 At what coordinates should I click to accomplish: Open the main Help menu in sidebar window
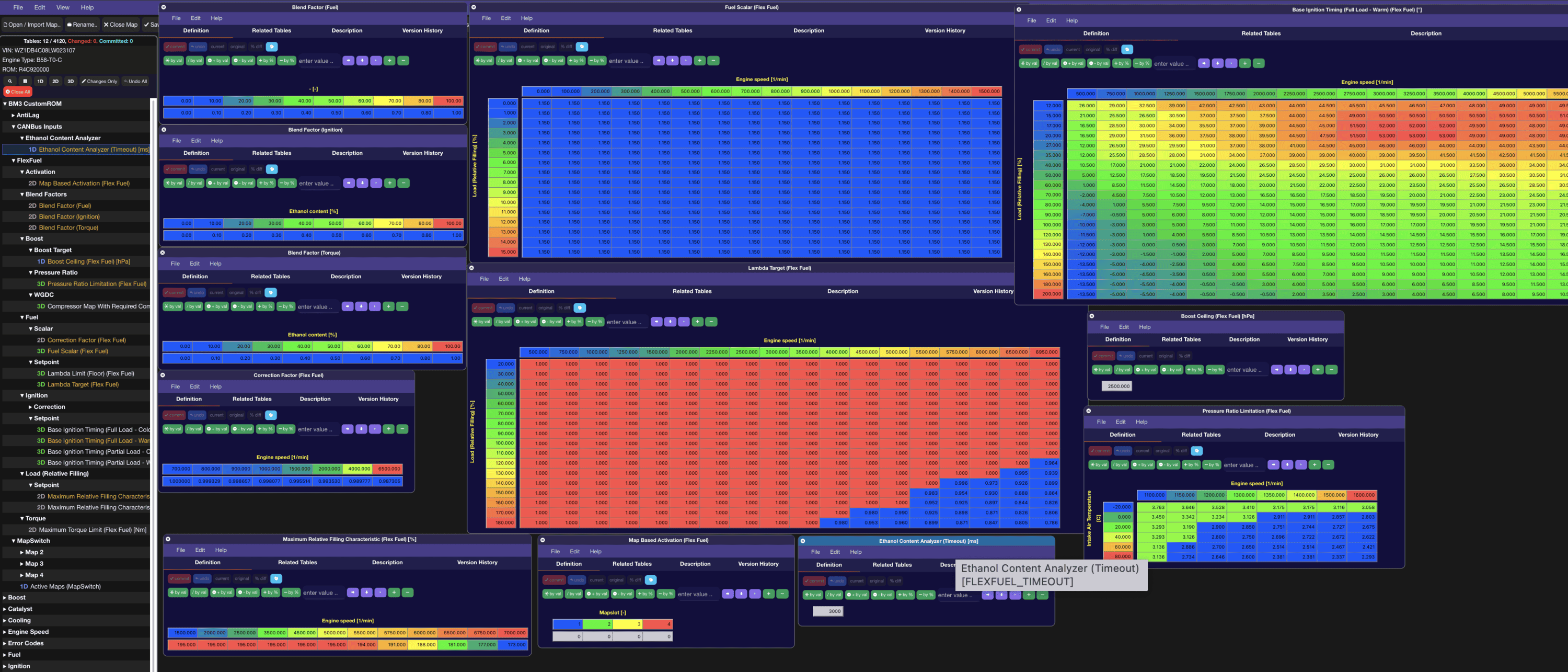click(x=87, y=7)
